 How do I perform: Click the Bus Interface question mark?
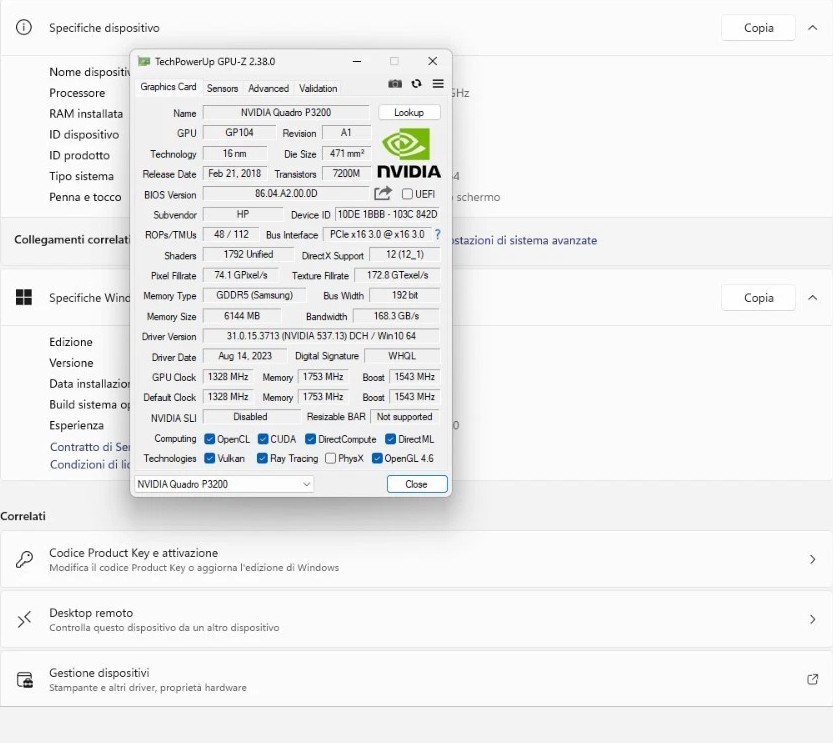click(437, 234)
